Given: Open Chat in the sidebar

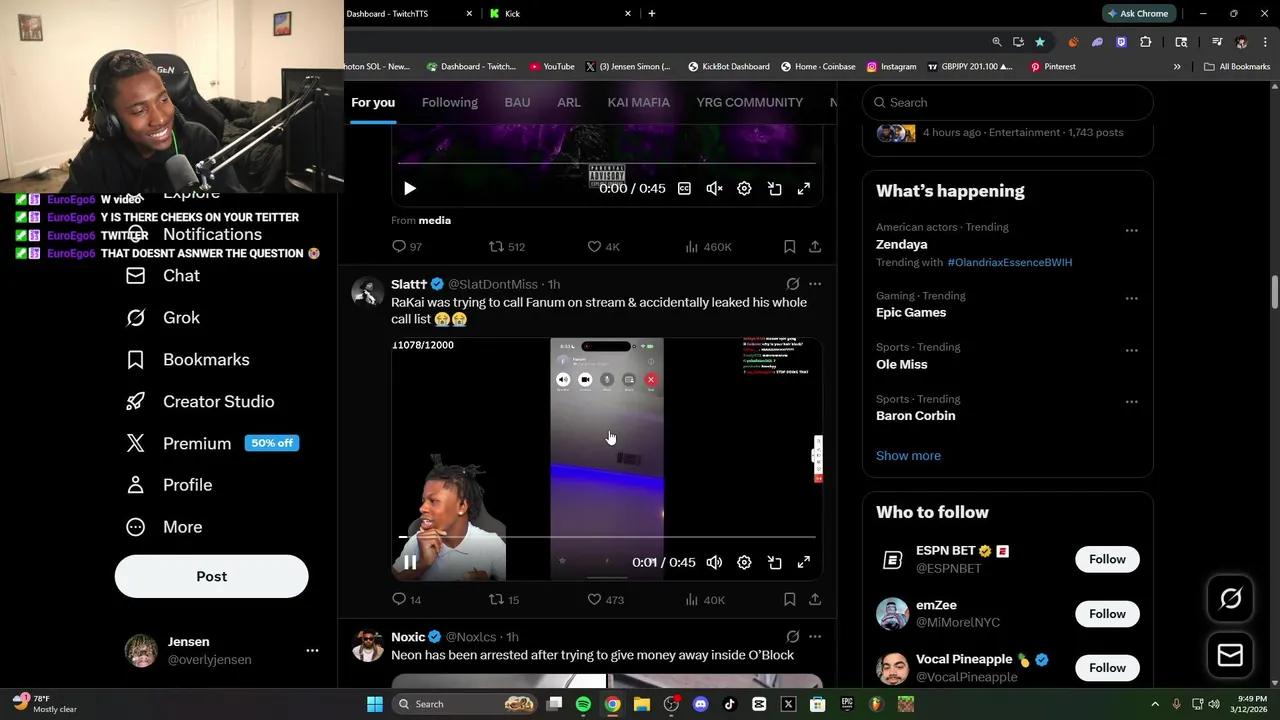Looking at the screenshot, I should point(163,276).
